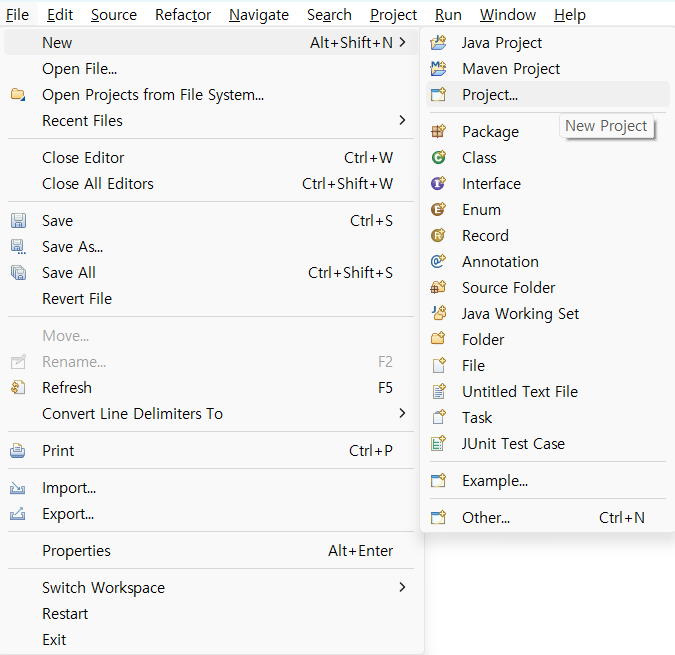The width and height of the screenshot is (675, 655).
Task: Open the Window menu
Action: point(508,15)
